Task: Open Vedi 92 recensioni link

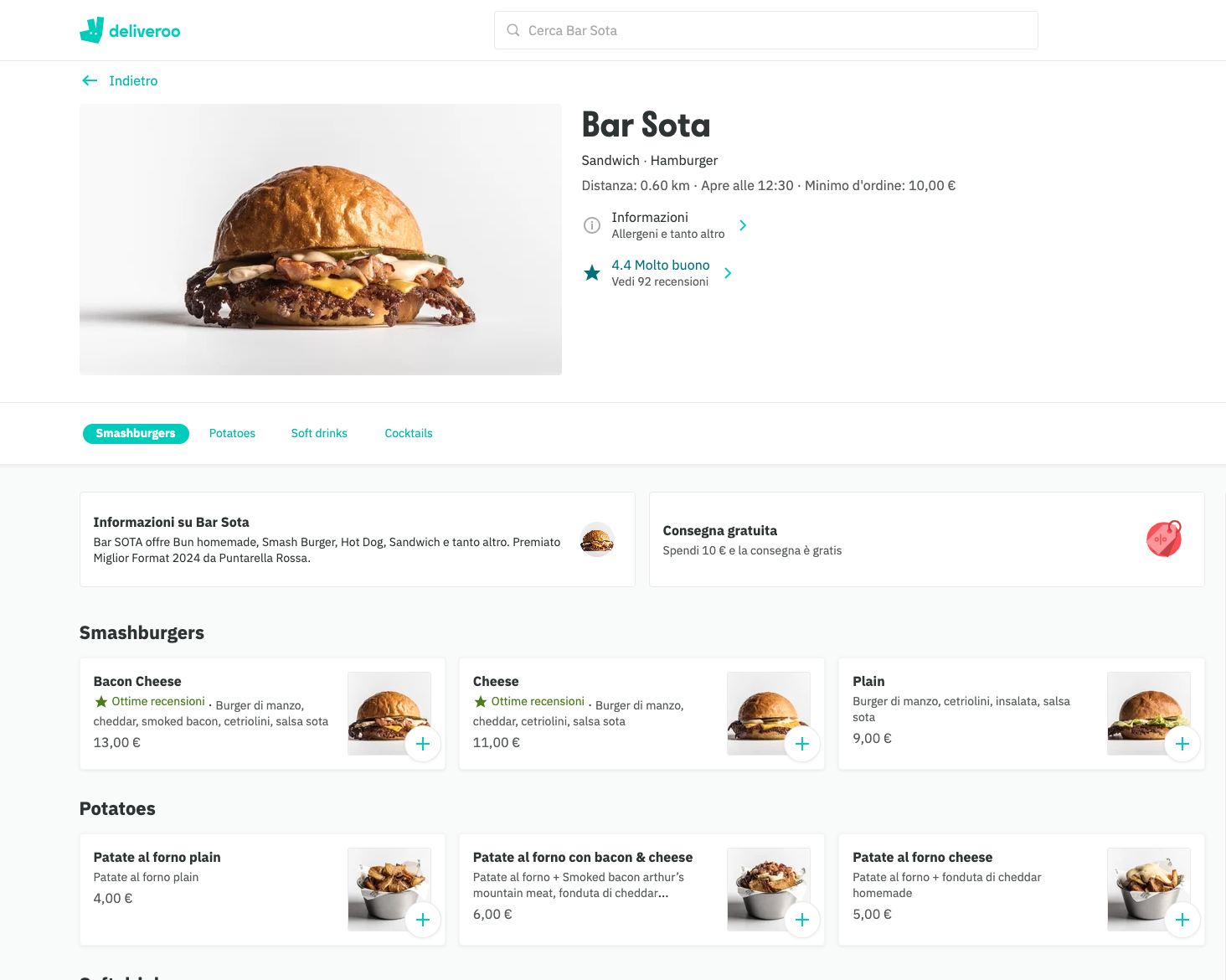Action: (x=660, y=281)
